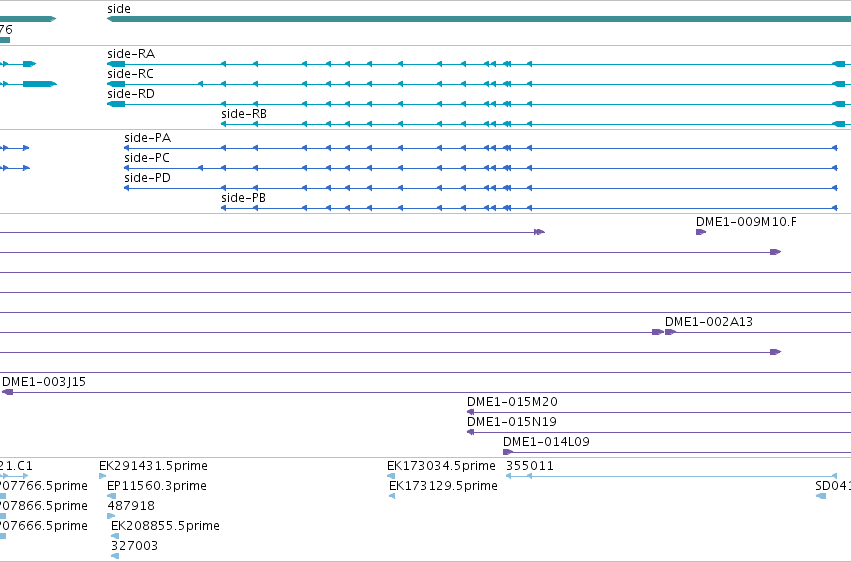Select the side-RA transcript label
This screenshot has width=851, height=562.
coord(131,54)
